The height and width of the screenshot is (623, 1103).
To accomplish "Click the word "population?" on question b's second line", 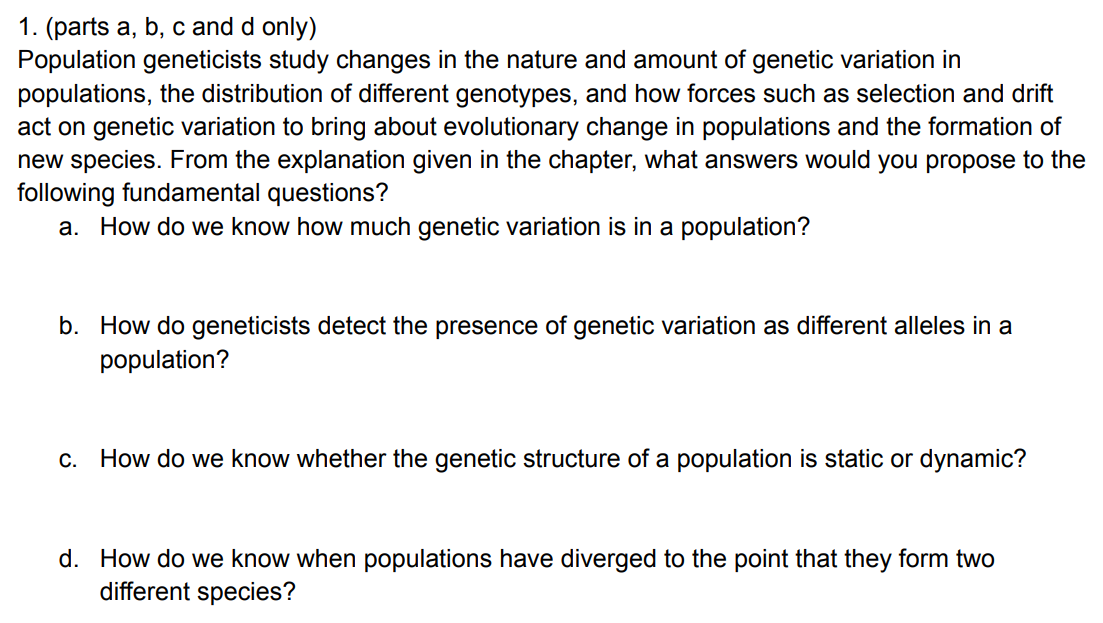I will click(164, 360).
